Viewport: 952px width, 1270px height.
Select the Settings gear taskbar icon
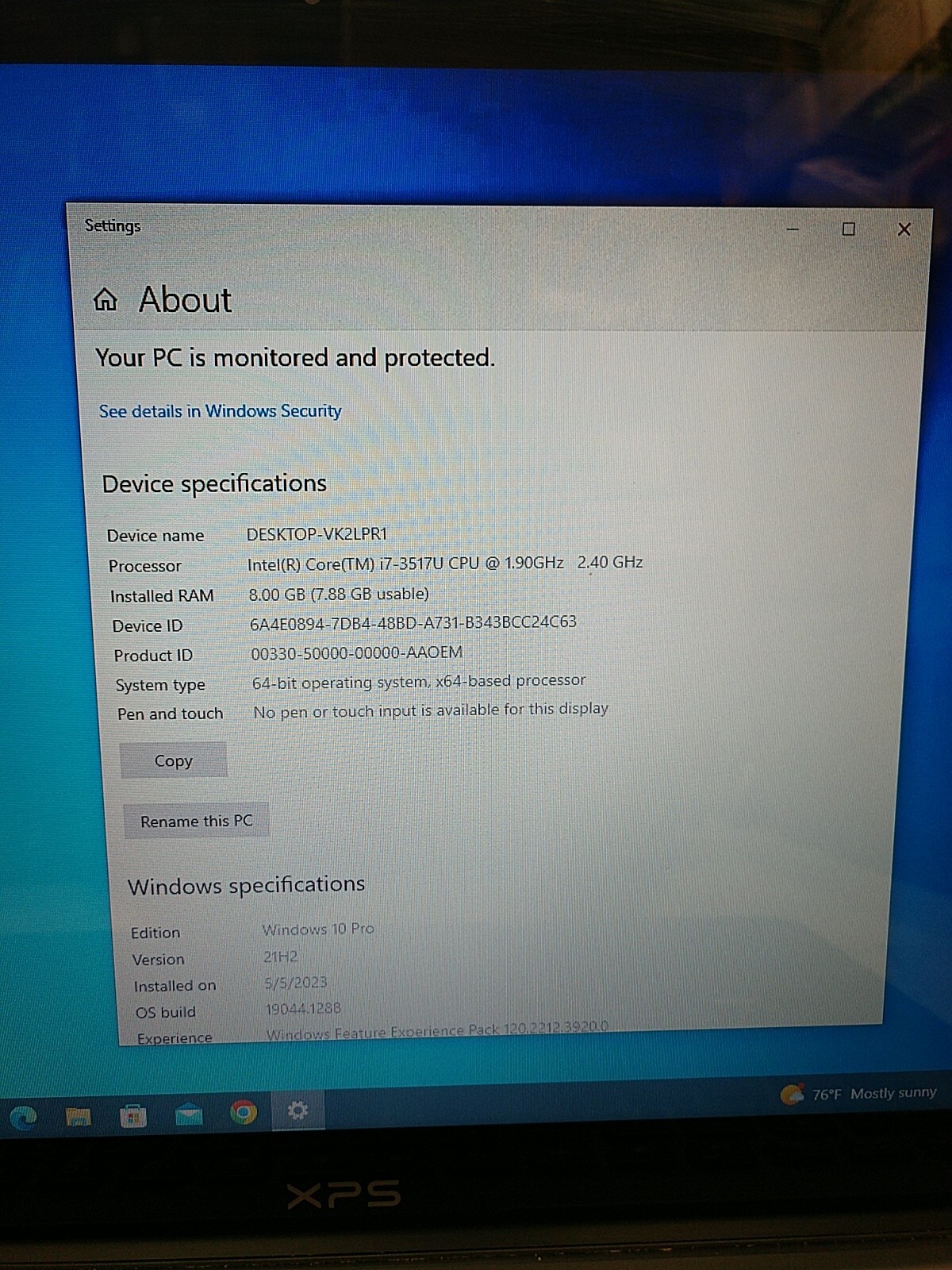point(297,1110)
